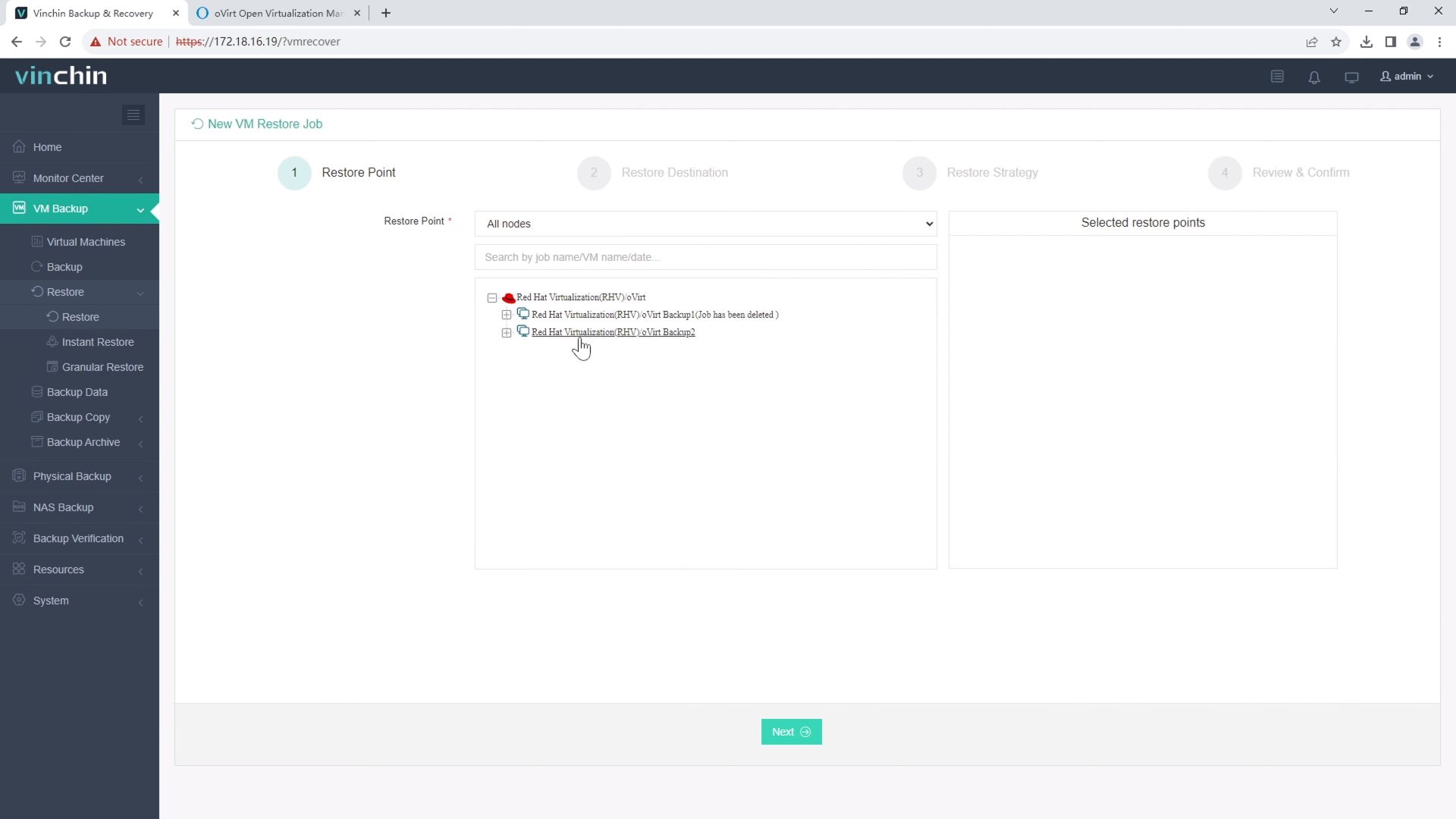Image resolution: width=1456 pixels, height=819 pixels.
Task: Toggle checkbox next to Red Hat Virtualization RHV oVirt
Action: point(492,297)
